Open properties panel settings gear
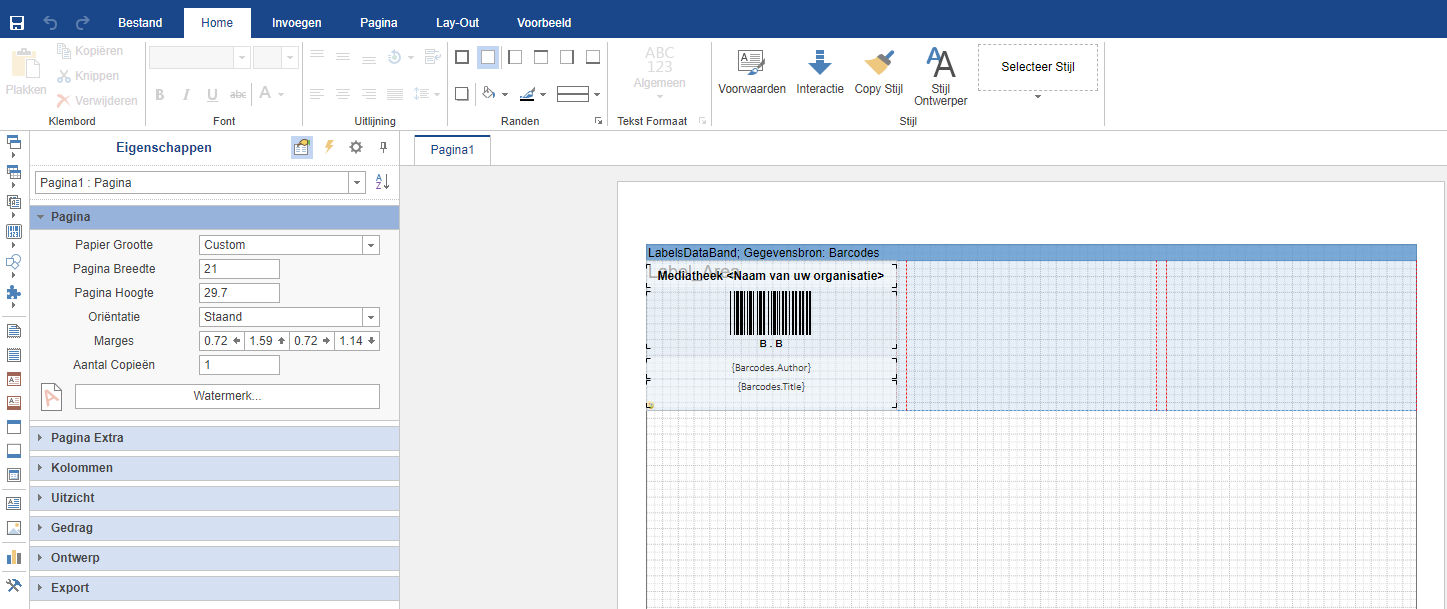 356,147
